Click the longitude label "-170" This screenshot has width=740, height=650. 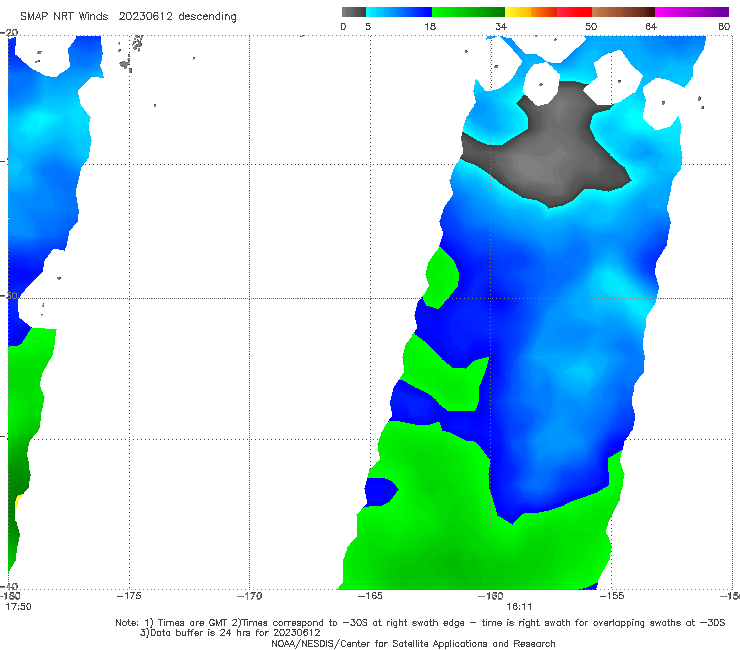click(249, 596)
